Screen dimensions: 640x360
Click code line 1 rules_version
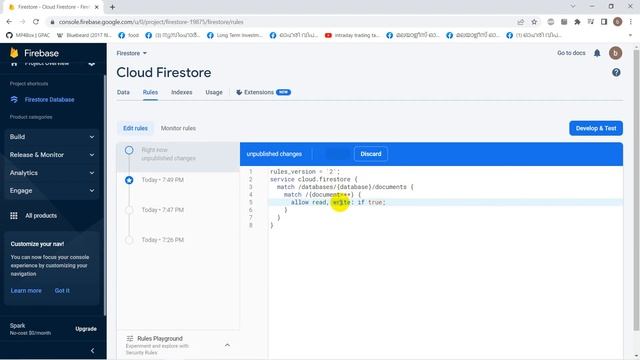(305, 172)
